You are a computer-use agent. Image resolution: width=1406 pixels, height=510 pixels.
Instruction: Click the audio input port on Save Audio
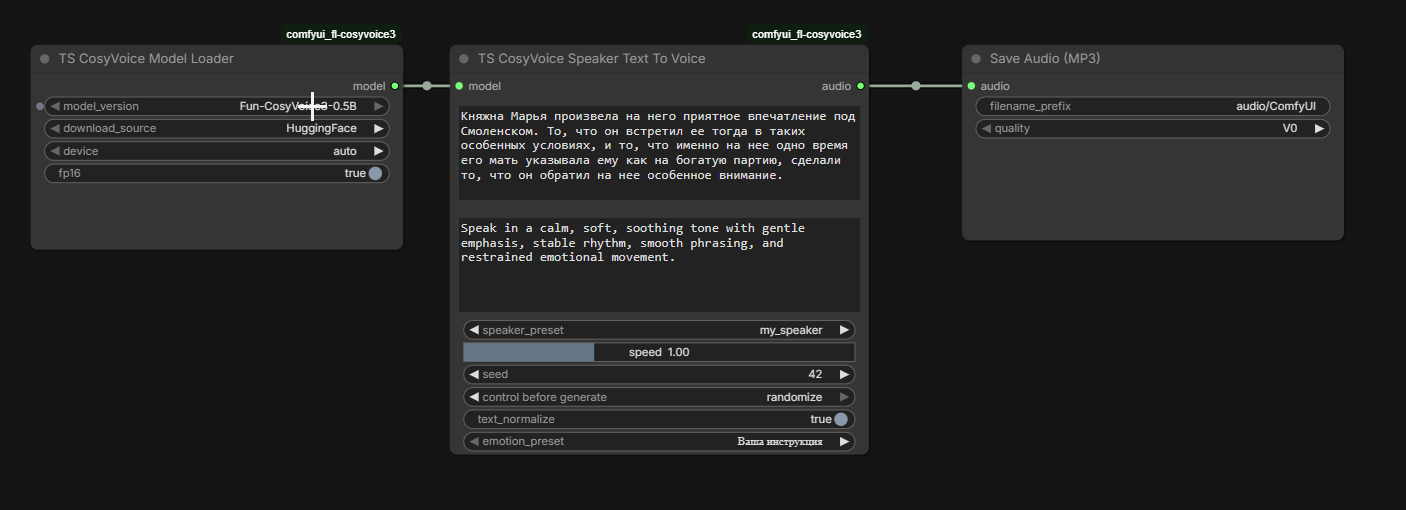click(971, 86)
